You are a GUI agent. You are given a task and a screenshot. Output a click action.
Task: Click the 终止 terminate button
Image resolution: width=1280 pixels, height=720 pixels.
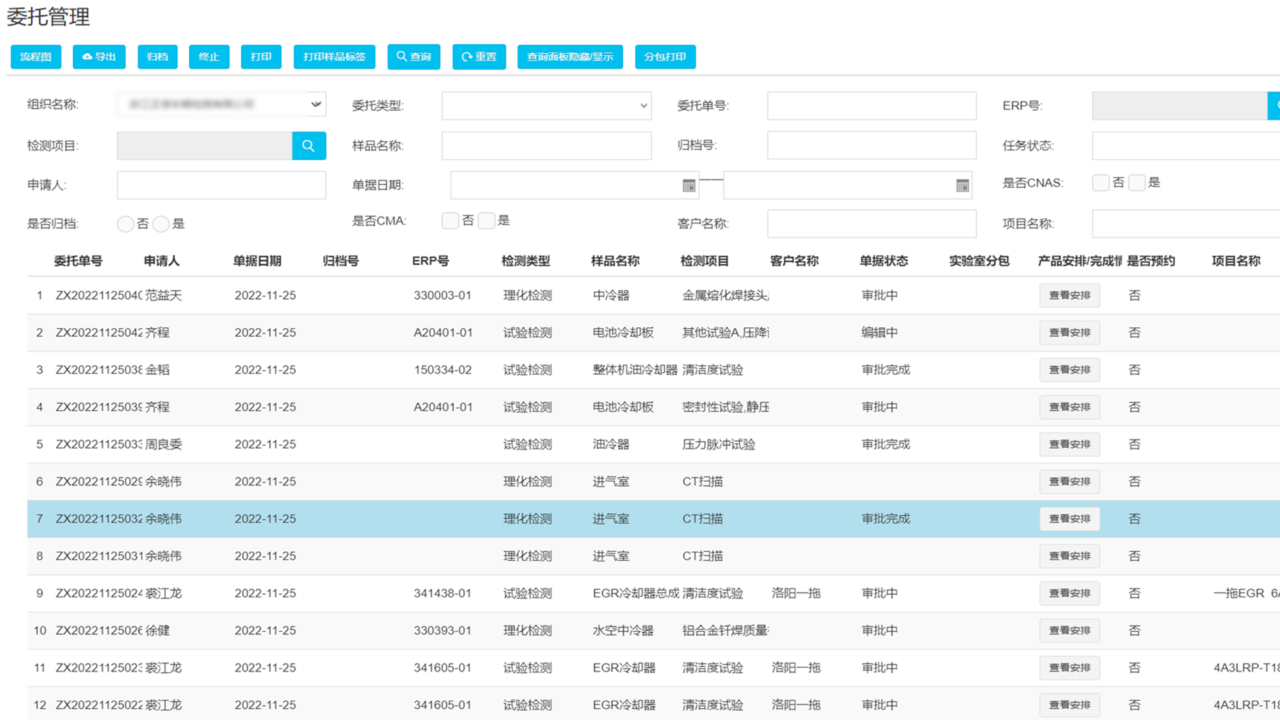210,57
